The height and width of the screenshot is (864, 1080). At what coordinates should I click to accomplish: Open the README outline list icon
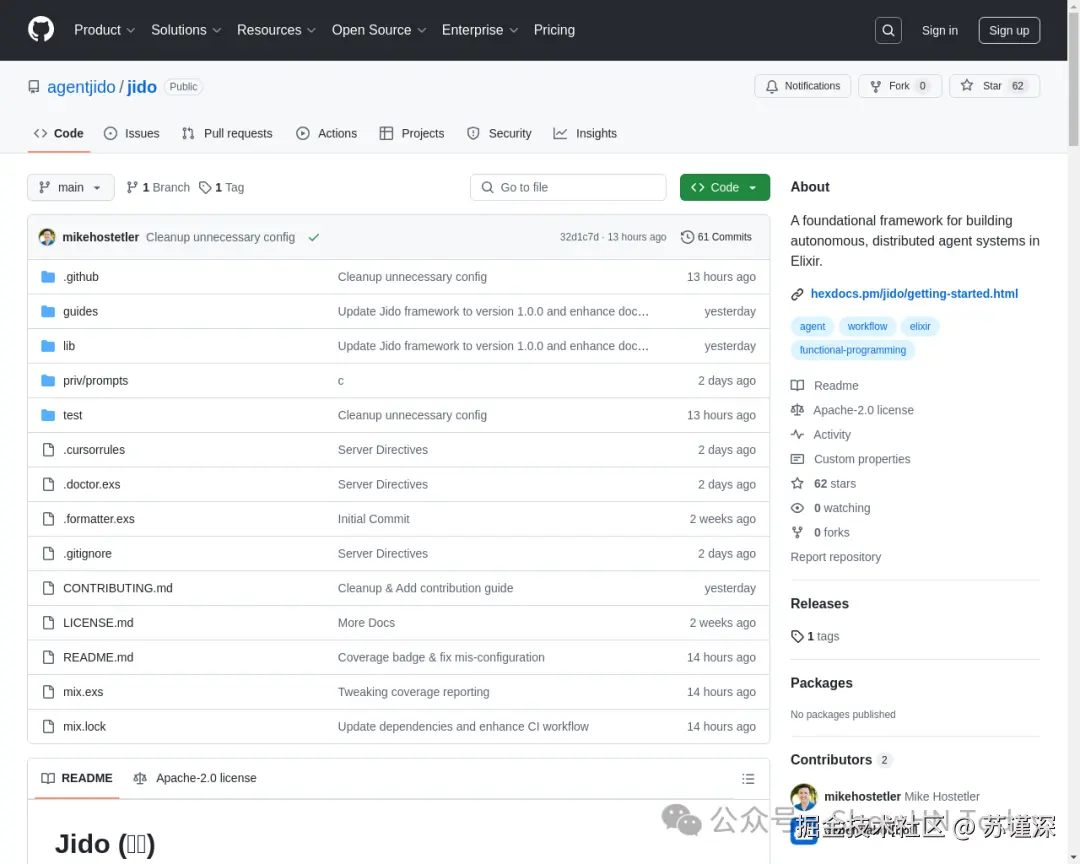point(748,779)
